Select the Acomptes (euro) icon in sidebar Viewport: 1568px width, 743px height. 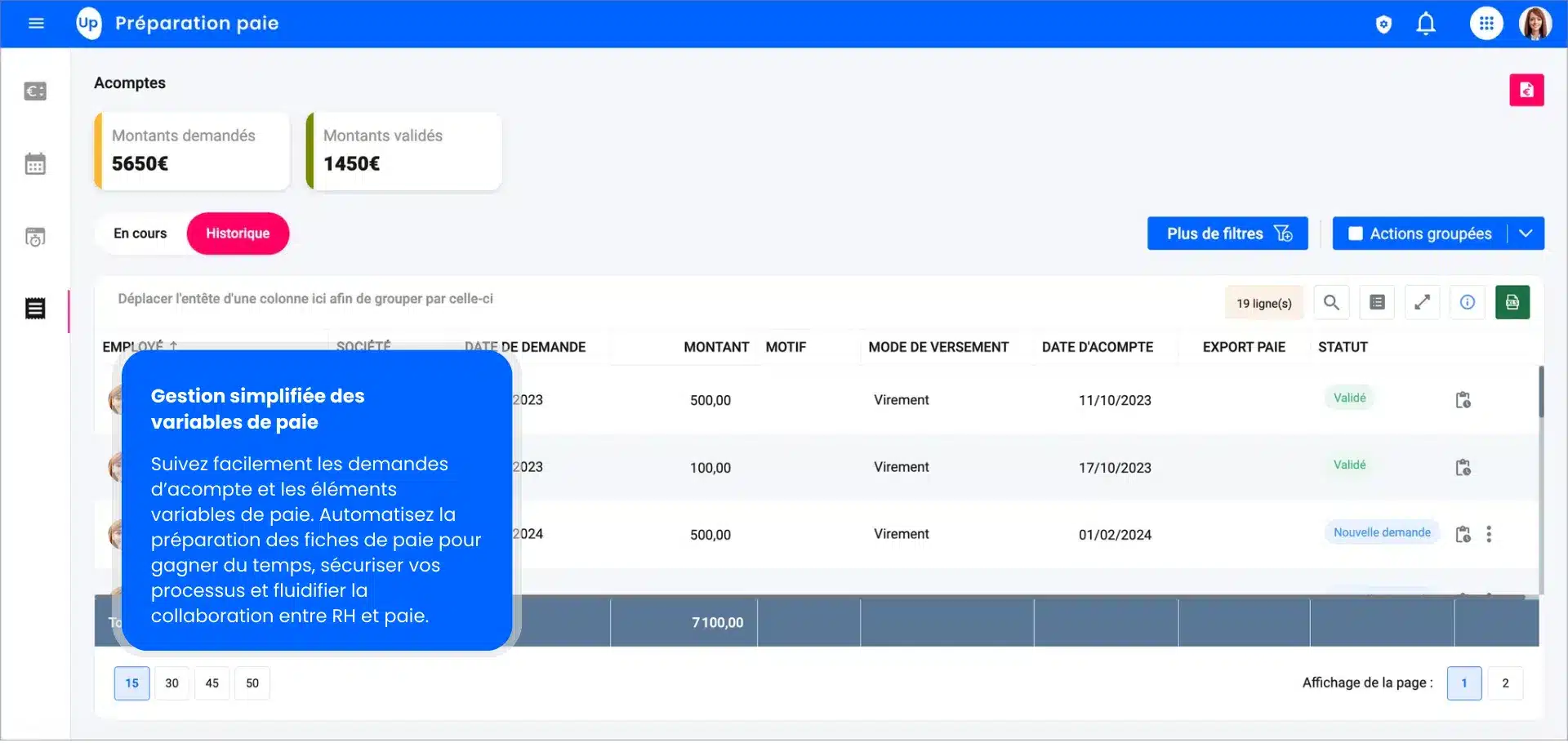[34, 90]
